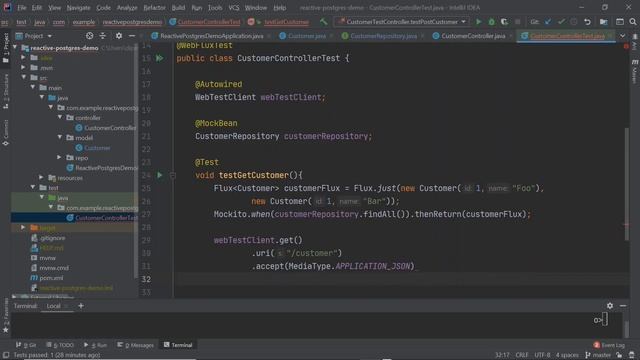The width and height of the screenshot is (640, 360).
Task: Click CRLF line separator in status bar
Action: pyautogui.click(x=522, y=355)
